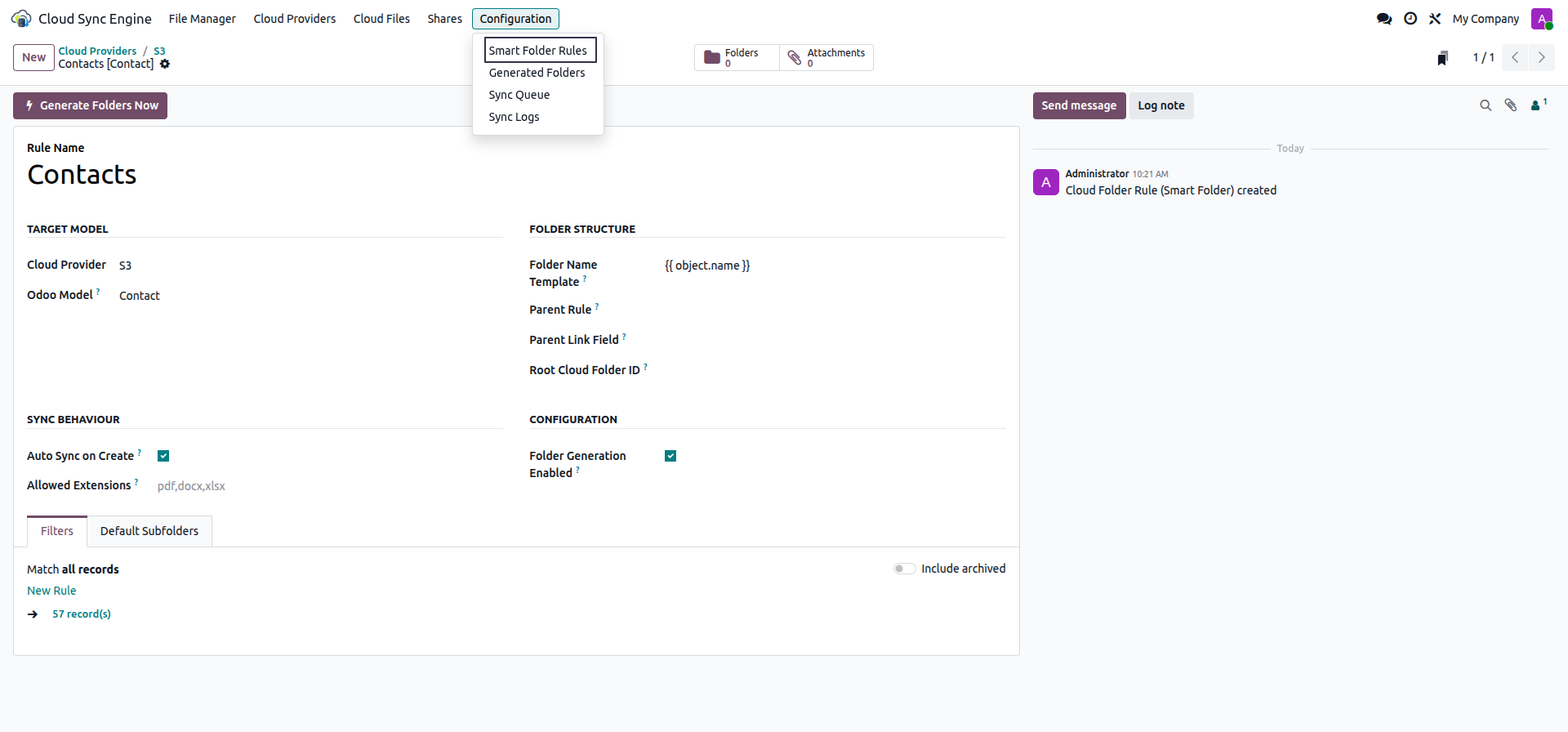1568x732 pixels.
Task: Open the user avatar menu
Action: (x=1542, y=18)
